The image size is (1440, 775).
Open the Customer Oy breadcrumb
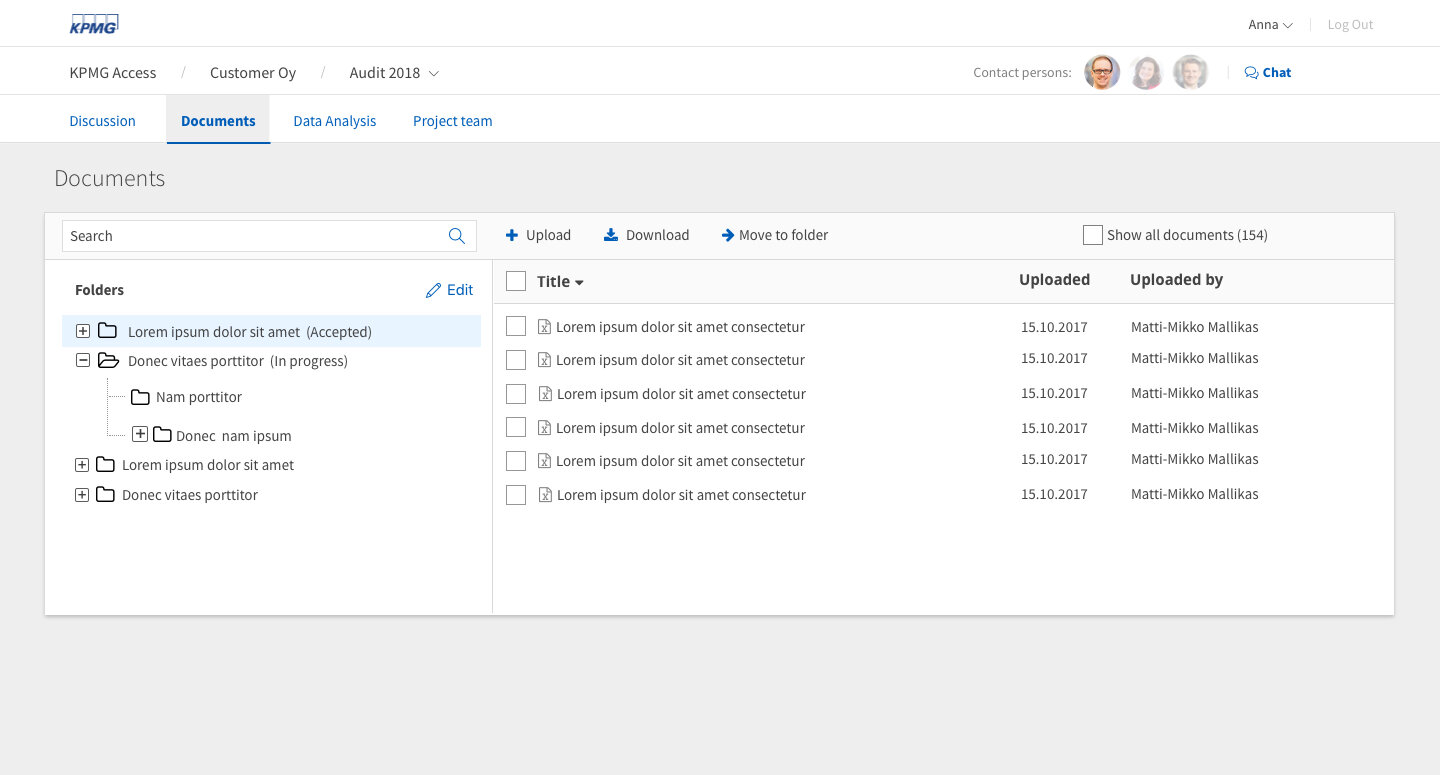point(253,72)
